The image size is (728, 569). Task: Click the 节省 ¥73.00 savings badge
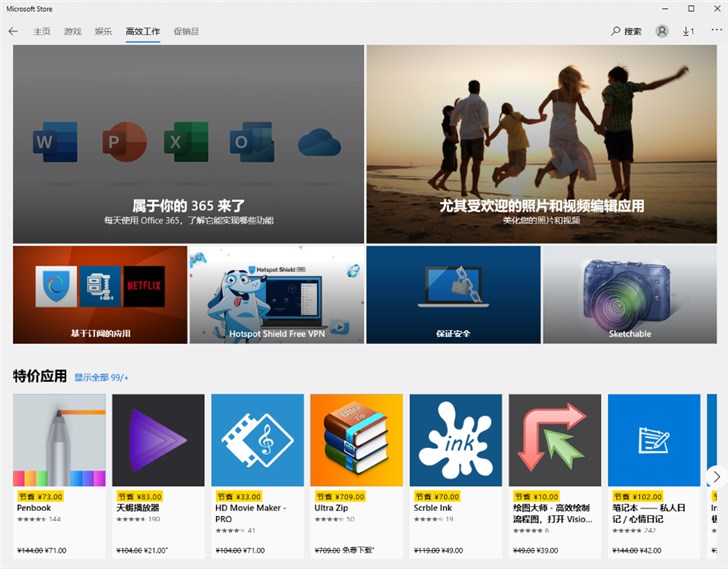click(41, 497)
